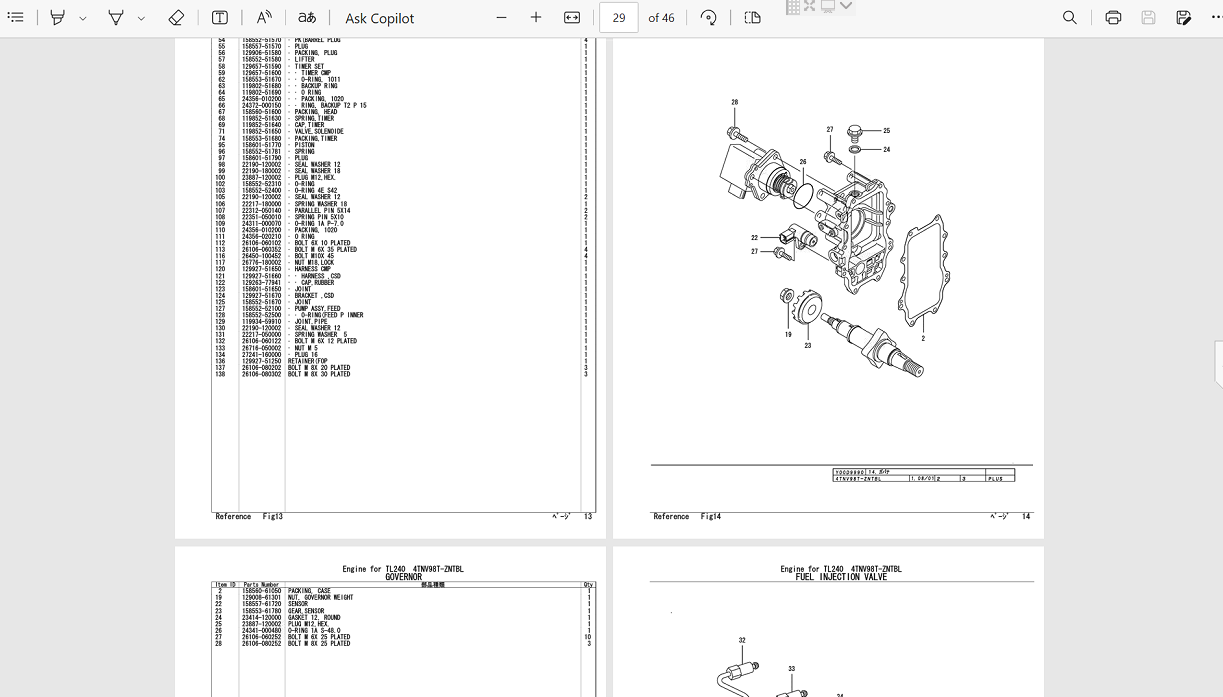Activate the Add text tool
Viewport: 1223px width, 697px height.
(x=219, y=17)
